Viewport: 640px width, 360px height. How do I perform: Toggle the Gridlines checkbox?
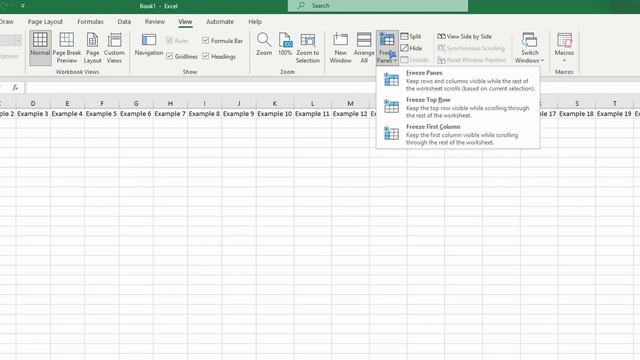point(169,56)
